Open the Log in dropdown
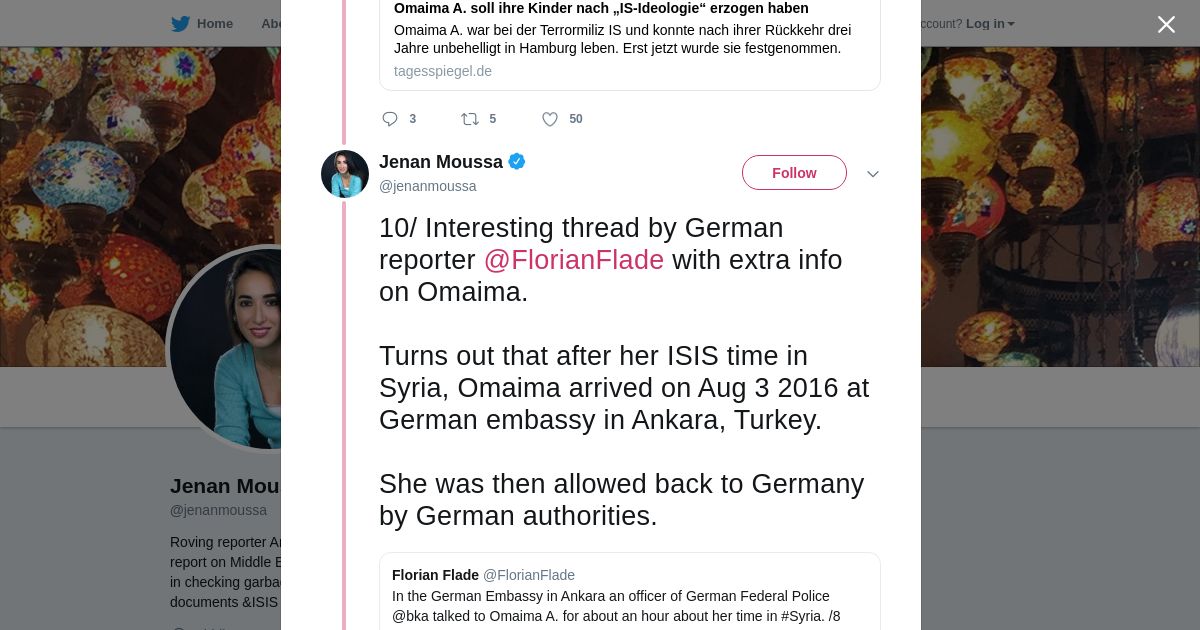 tap(989, 23)
